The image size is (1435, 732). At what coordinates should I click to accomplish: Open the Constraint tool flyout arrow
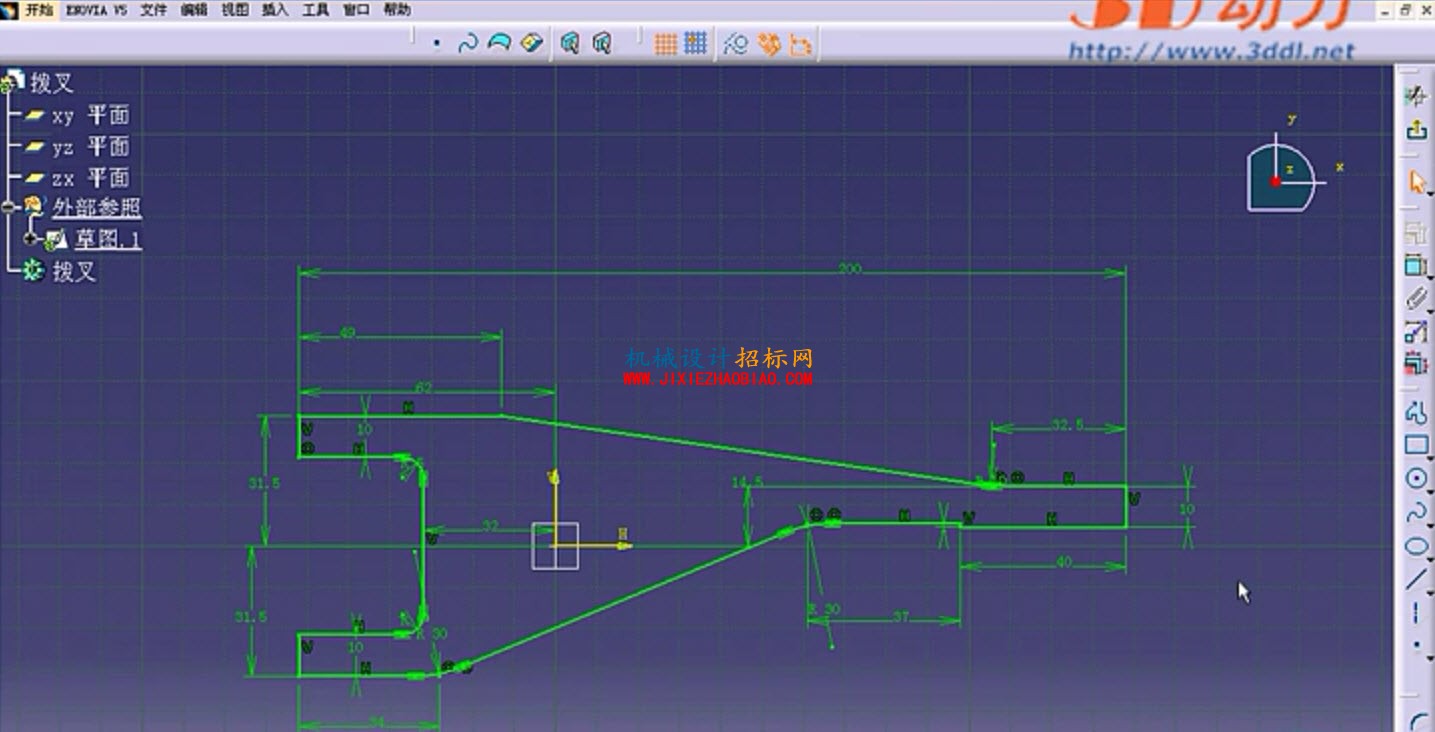1430,279
